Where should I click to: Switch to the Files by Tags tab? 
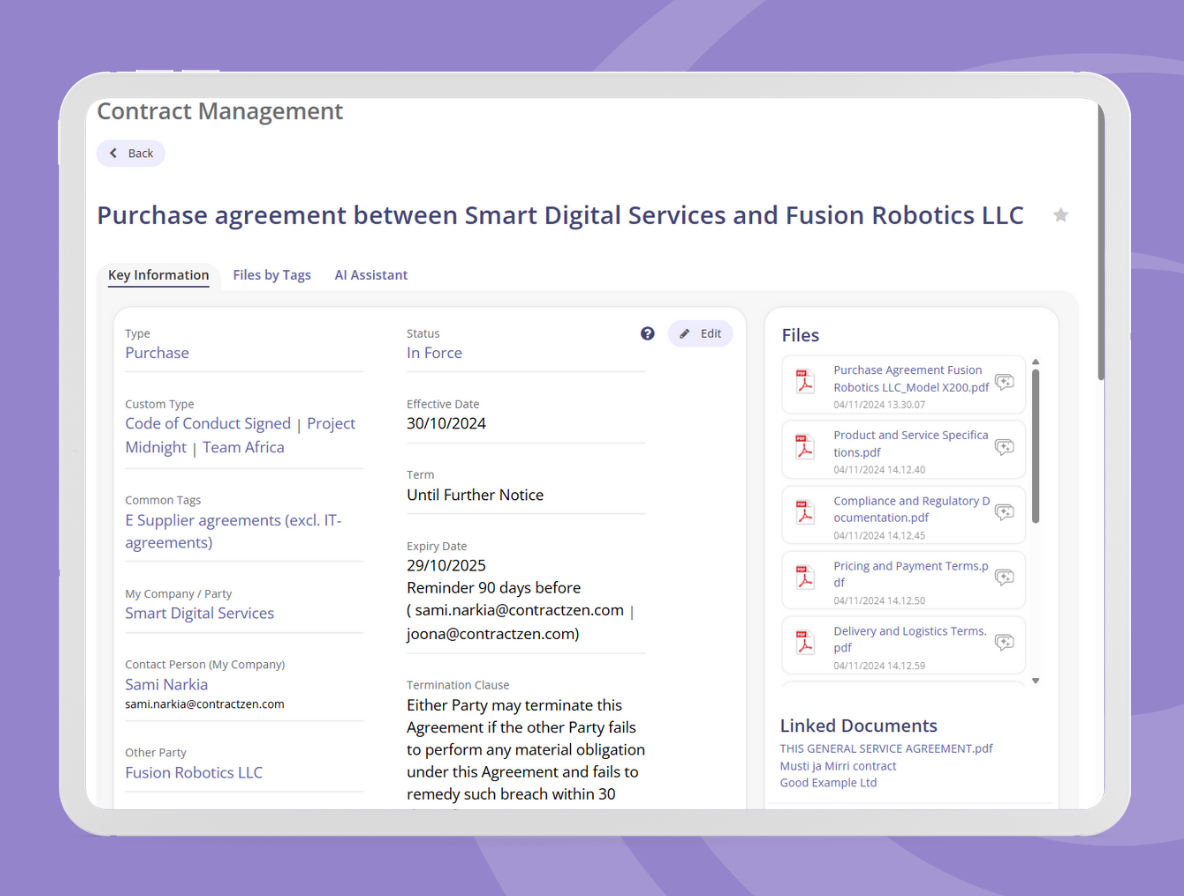tap(271, 275)
